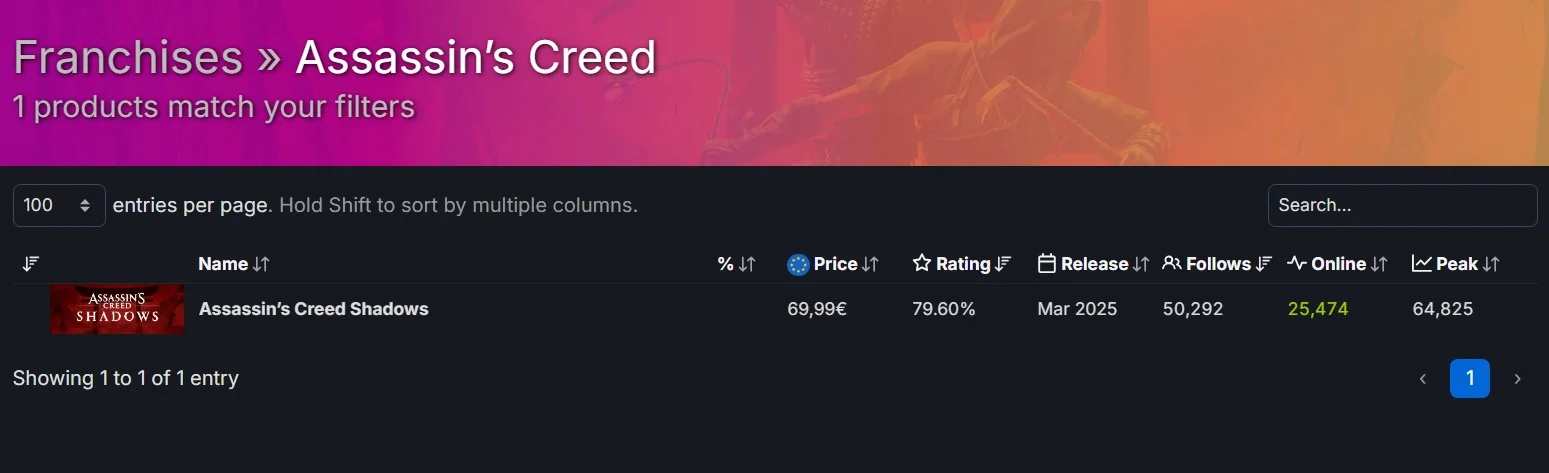Toggle sort arrows next to Name header
Screen dimensions: 1549x473
click(x=262, y=264)
